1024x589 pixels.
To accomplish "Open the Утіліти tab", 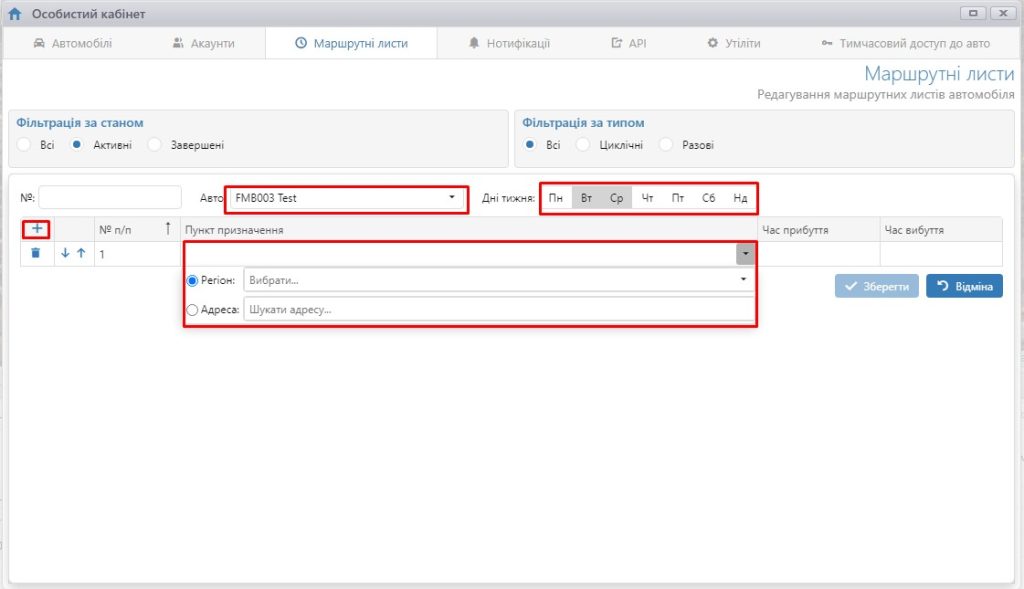I will coord(734,43).
